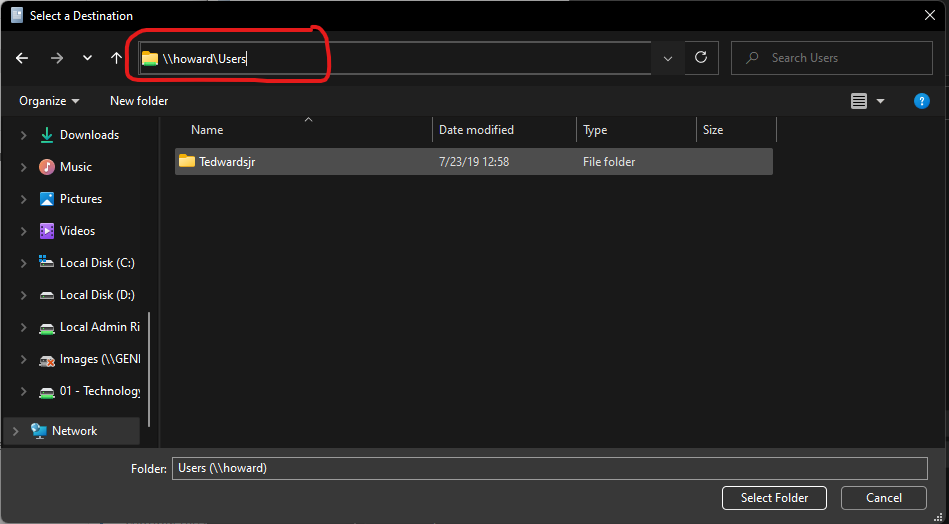Expand the Network tree node
Viewport: 949px width, 524px height.
15,431
